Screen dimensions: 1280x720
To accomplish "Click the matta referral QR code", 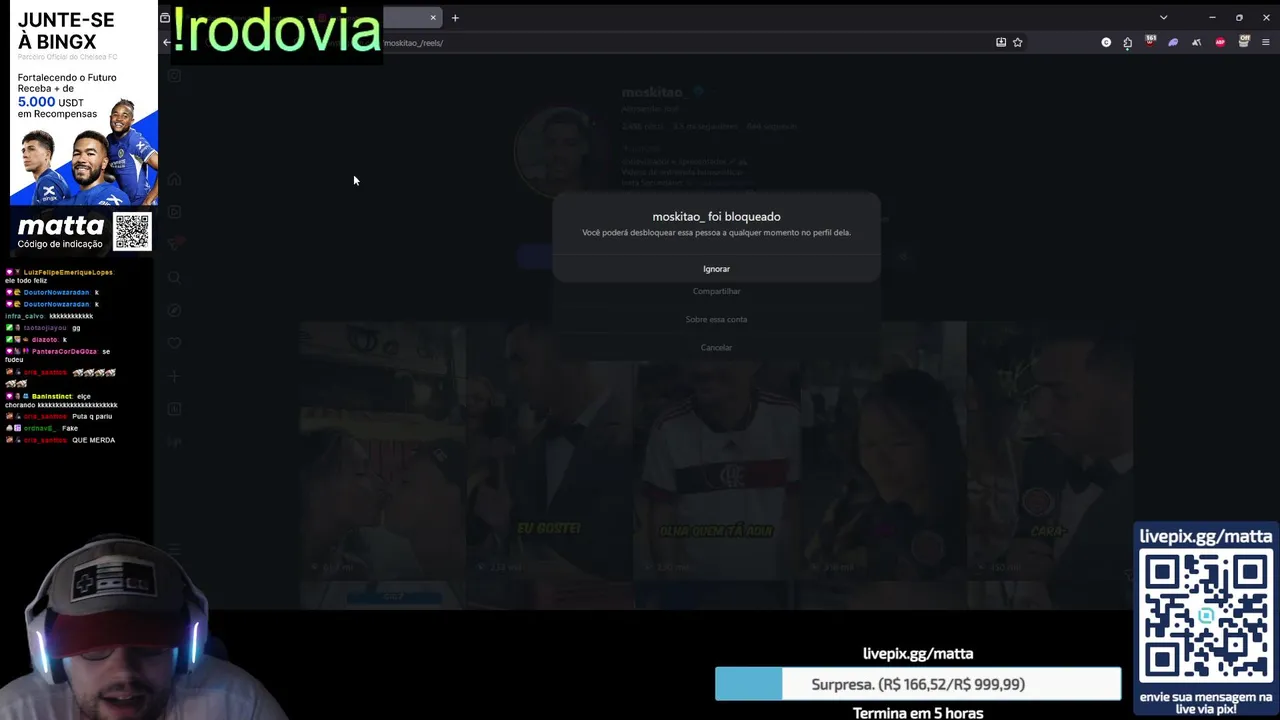I will [132, 232].
